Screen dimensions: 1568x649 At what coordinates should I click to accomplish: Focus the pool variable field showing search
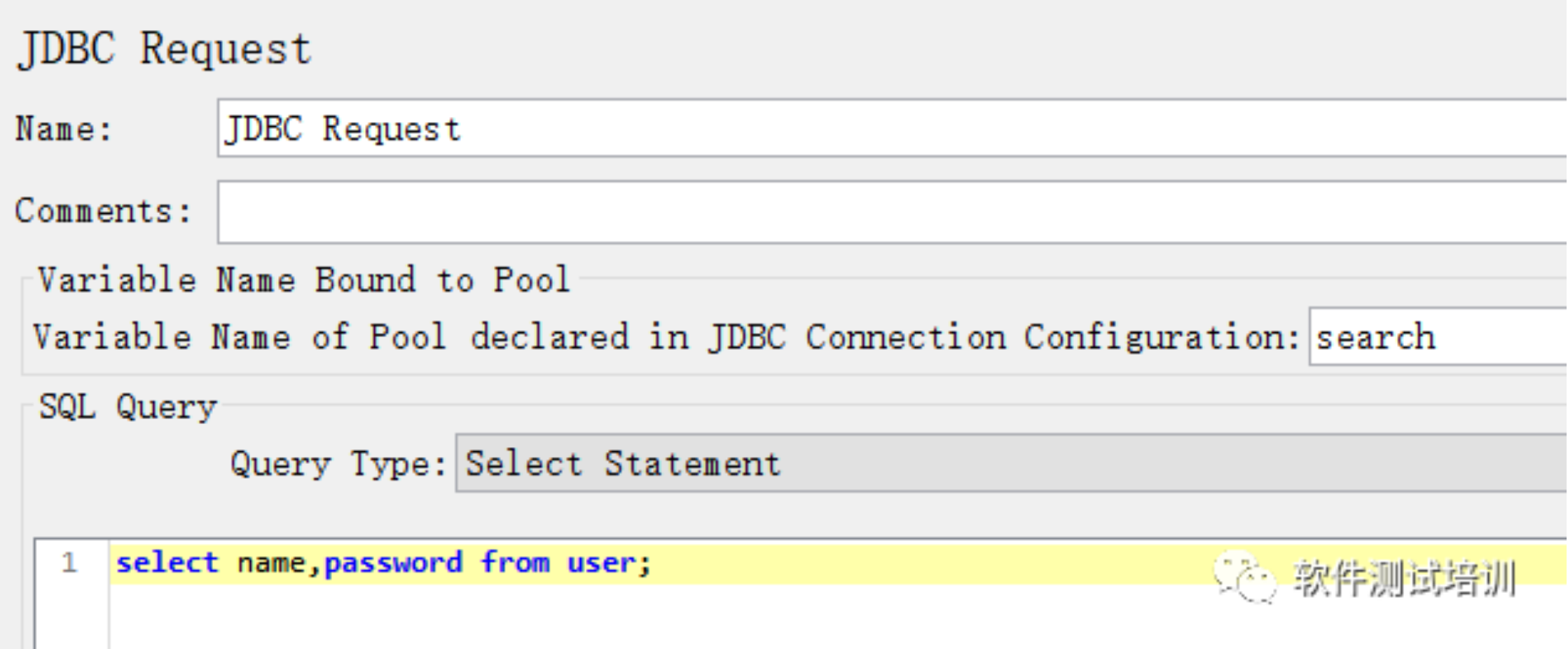pos(1438,336)
